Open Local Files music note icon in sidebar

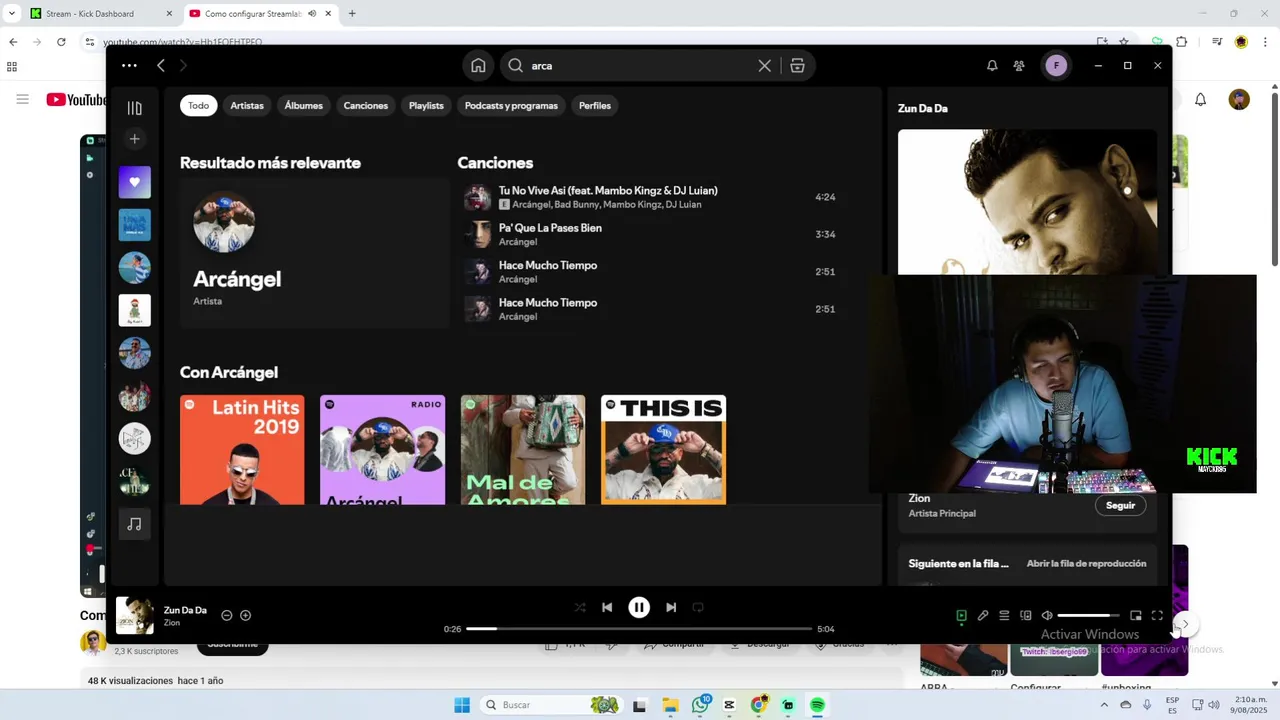[x=135, y=524]
